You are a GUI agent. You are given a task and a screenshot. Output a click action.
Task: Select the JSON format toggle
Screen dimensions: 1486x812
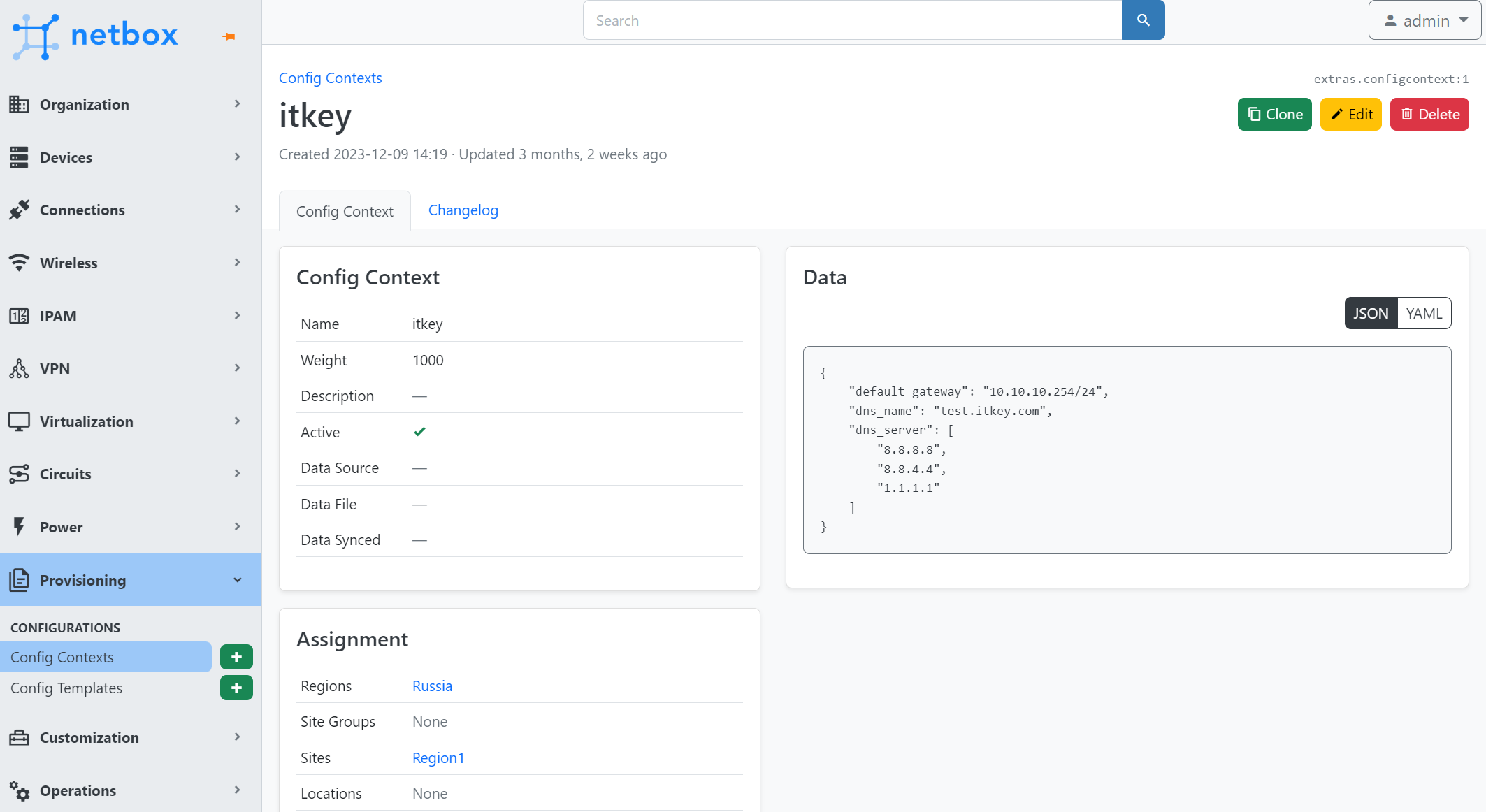1370,313
